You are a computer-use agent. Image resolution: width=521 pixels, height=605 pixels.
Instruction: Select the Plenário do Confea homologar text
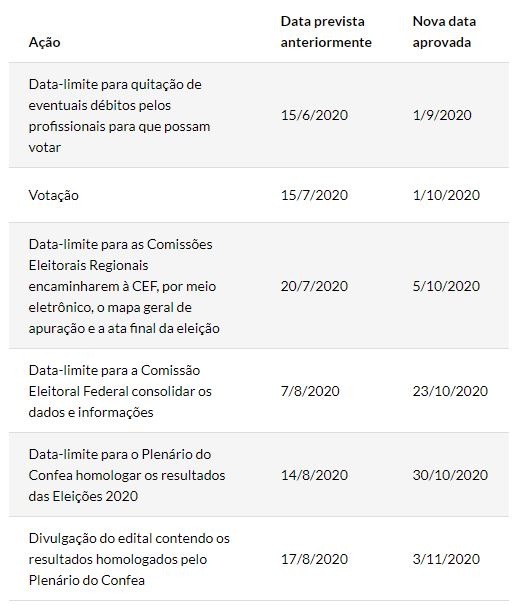coord(127,475)
